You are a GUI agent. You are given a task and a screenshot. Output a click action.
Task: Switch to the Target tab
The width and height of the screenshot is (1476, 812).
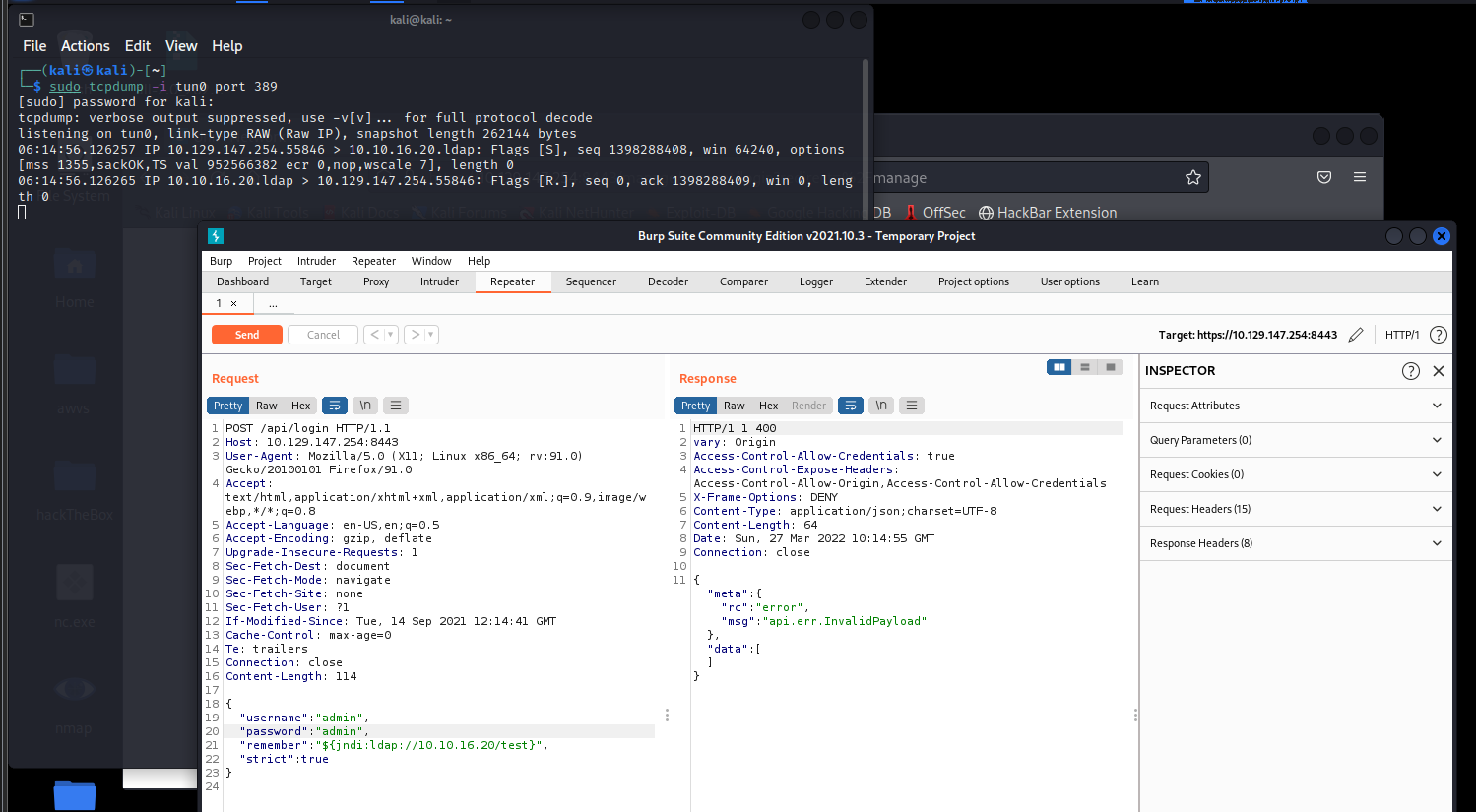316,281
